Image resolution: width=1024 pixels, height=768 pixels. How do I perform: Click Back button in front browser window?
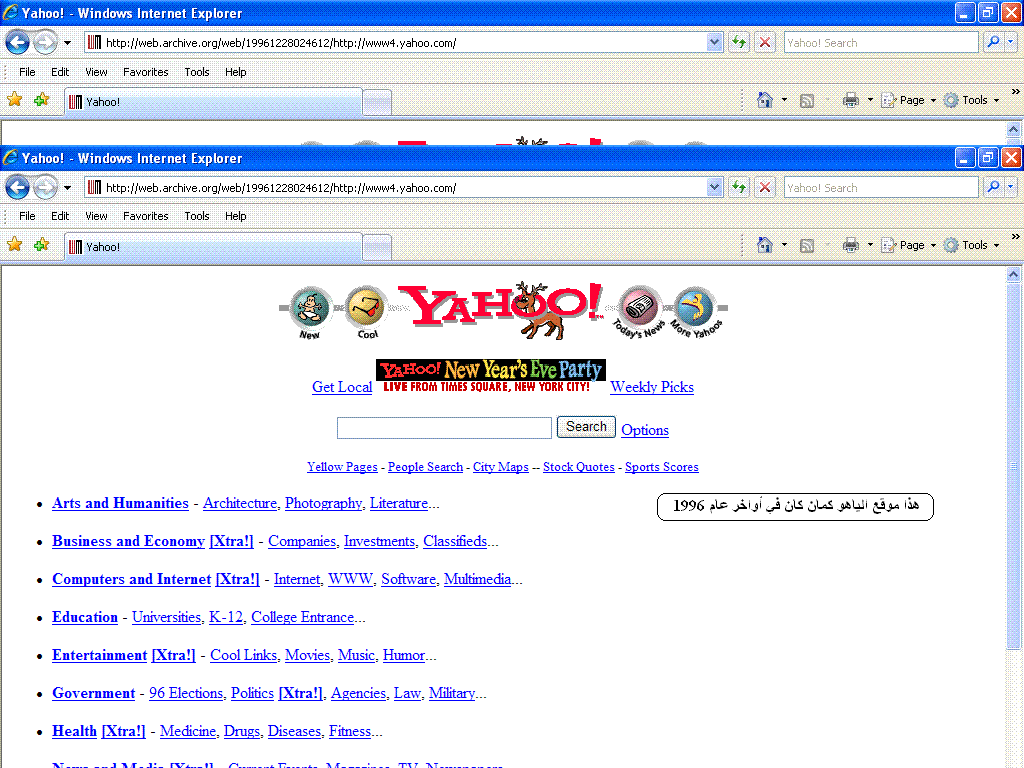click(x=18, y=188)
